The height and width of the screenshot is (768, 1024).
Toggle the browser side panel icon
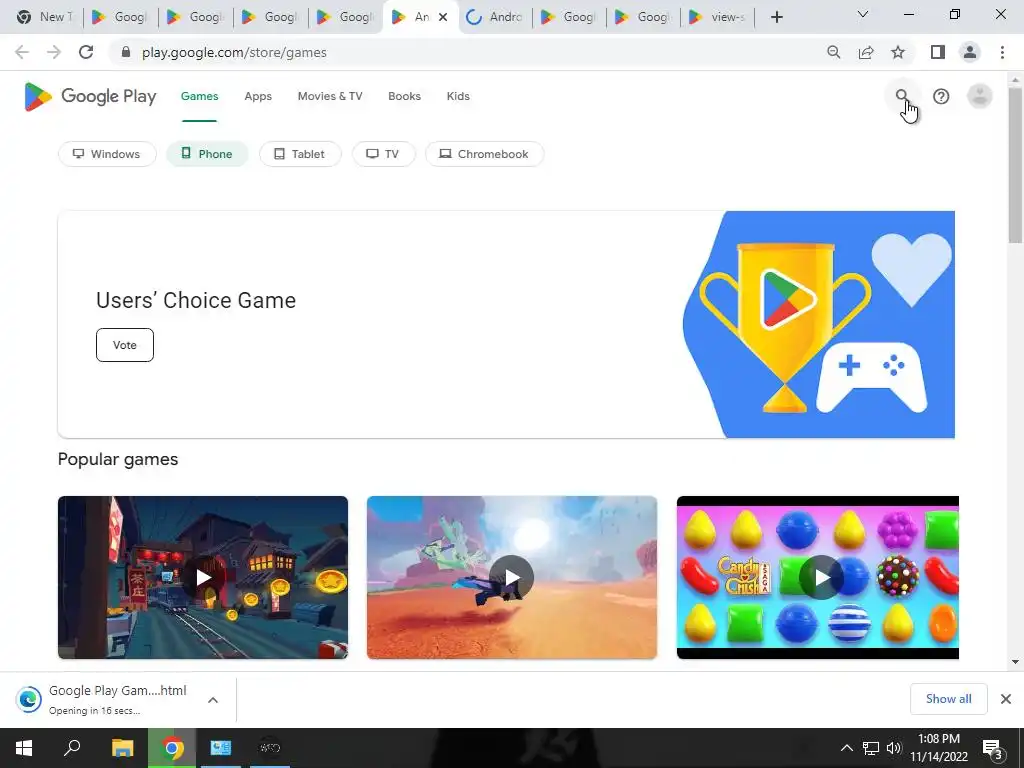coord(937,52)
